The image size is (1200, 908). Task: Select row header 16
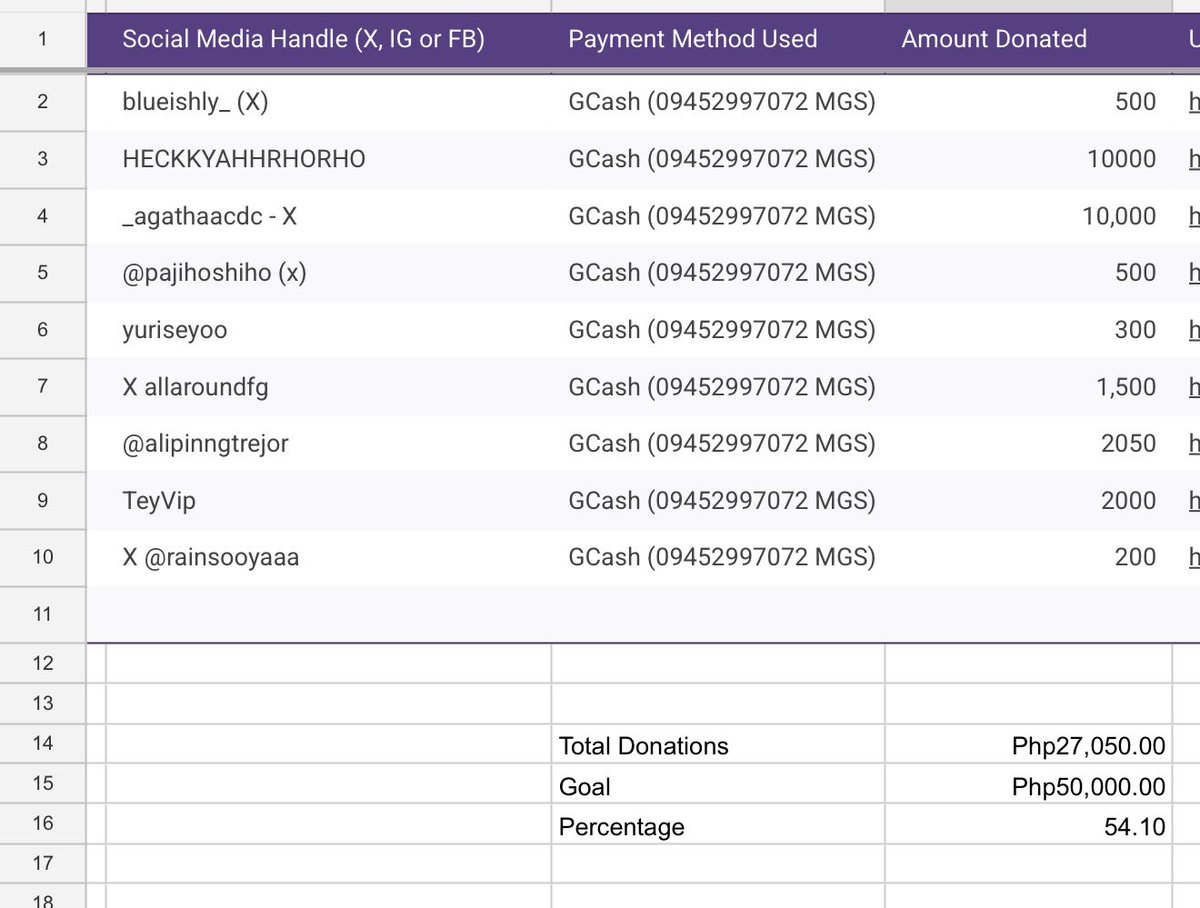[43, 823]
